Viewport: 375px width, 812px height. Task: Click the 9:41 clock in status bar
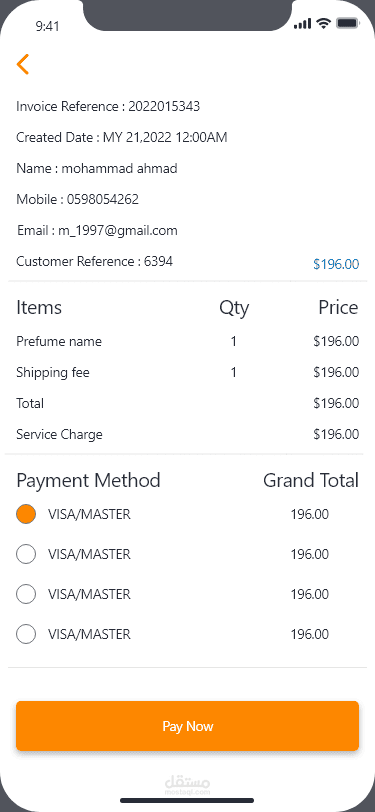pos(48,26)
